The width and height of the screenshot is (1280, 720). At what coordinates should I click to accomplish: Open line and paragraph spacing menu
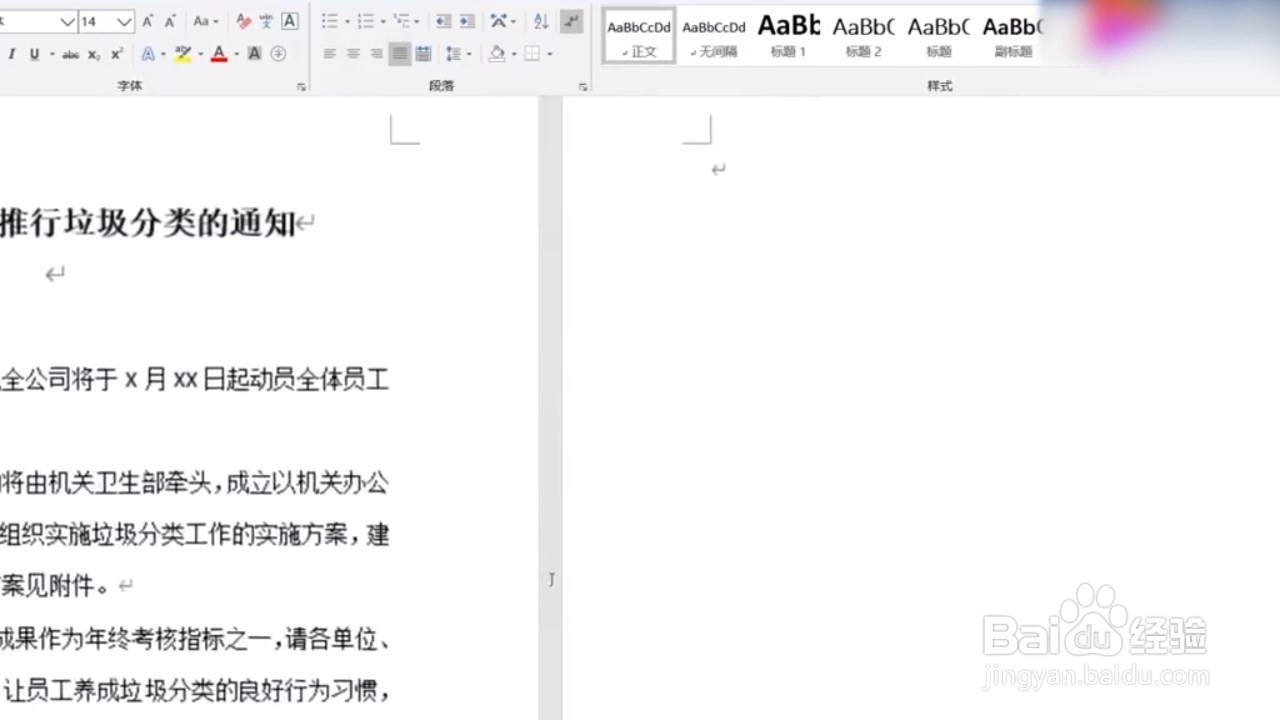point(457,54)
